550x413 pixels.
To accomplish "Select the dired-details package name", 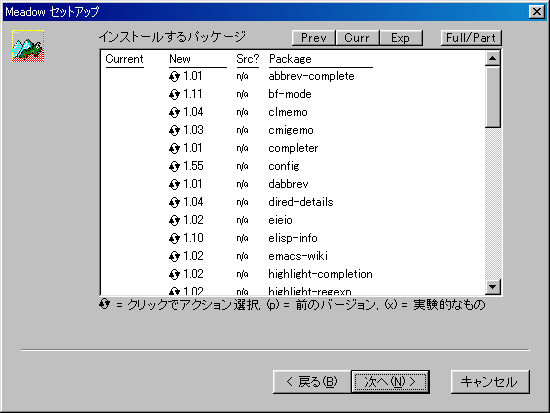I will (x=301, y=202).
